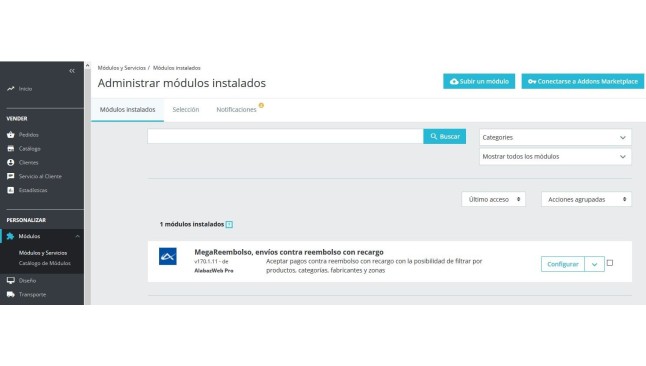The image size is (646, 366).
Task: Click the Configurar button for MegaReembolso
Action: click(x=563, y=264)
